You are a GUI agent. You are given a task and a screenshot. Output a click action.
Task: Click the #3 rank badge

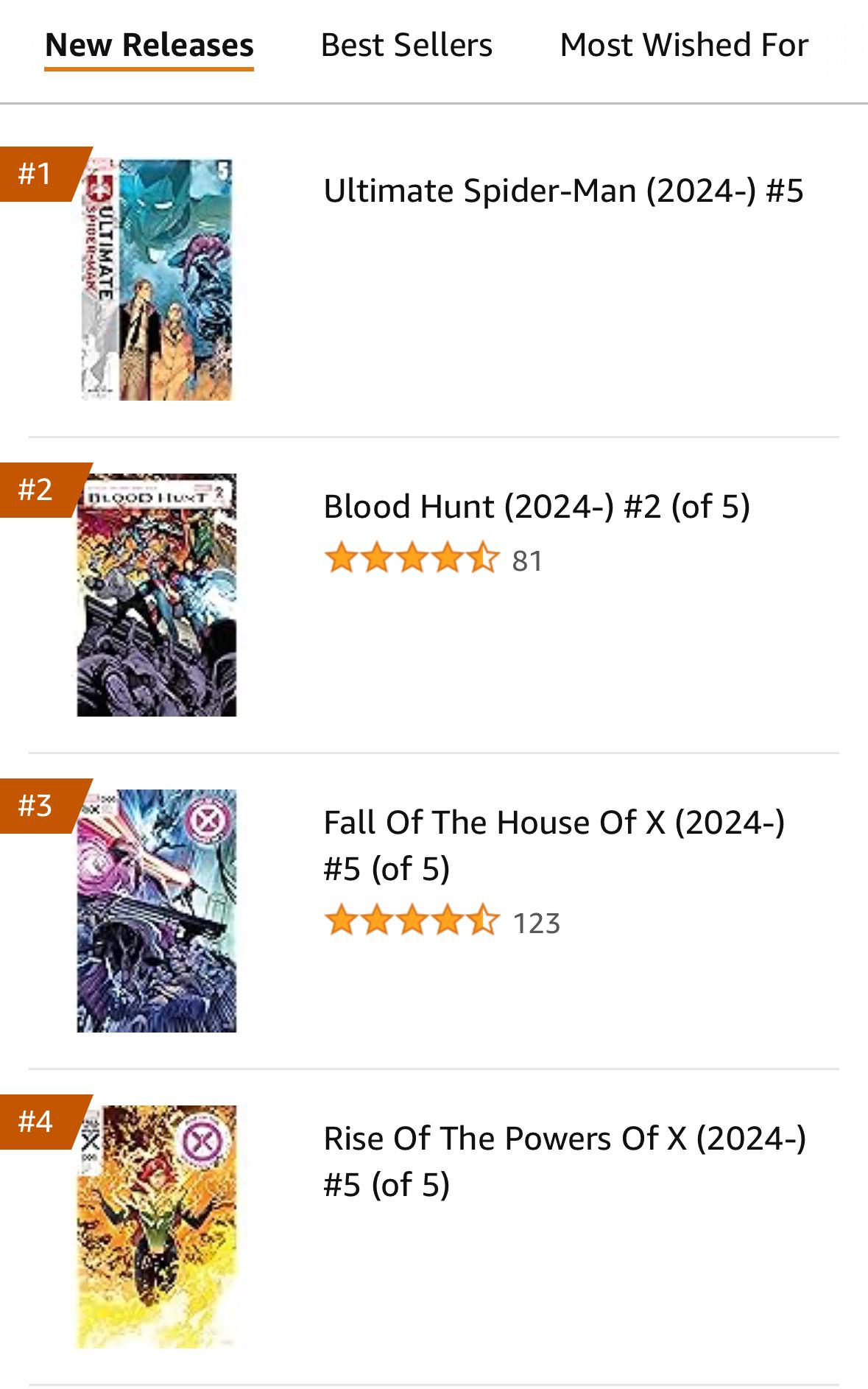(x=37, y=806)
